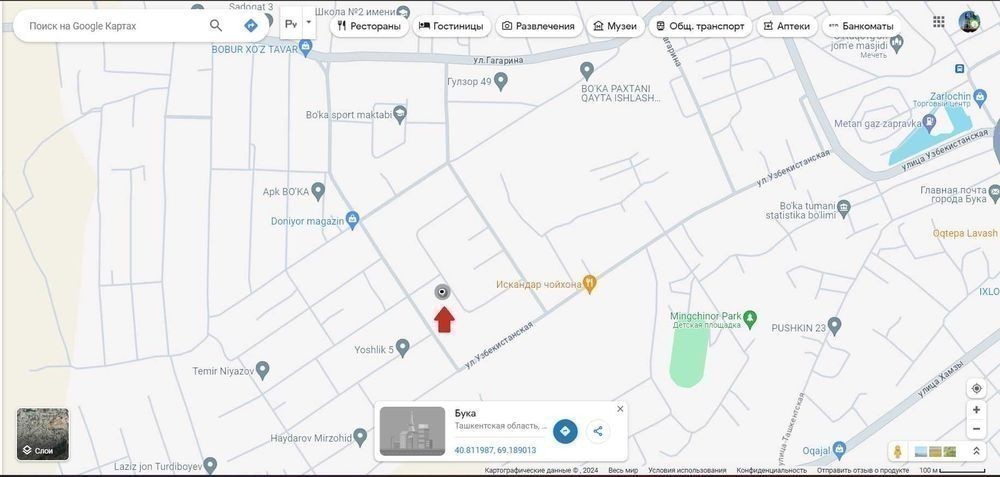1000x477 pixels.
Task: Zoom out of the map
Action: tap(976, 429)
